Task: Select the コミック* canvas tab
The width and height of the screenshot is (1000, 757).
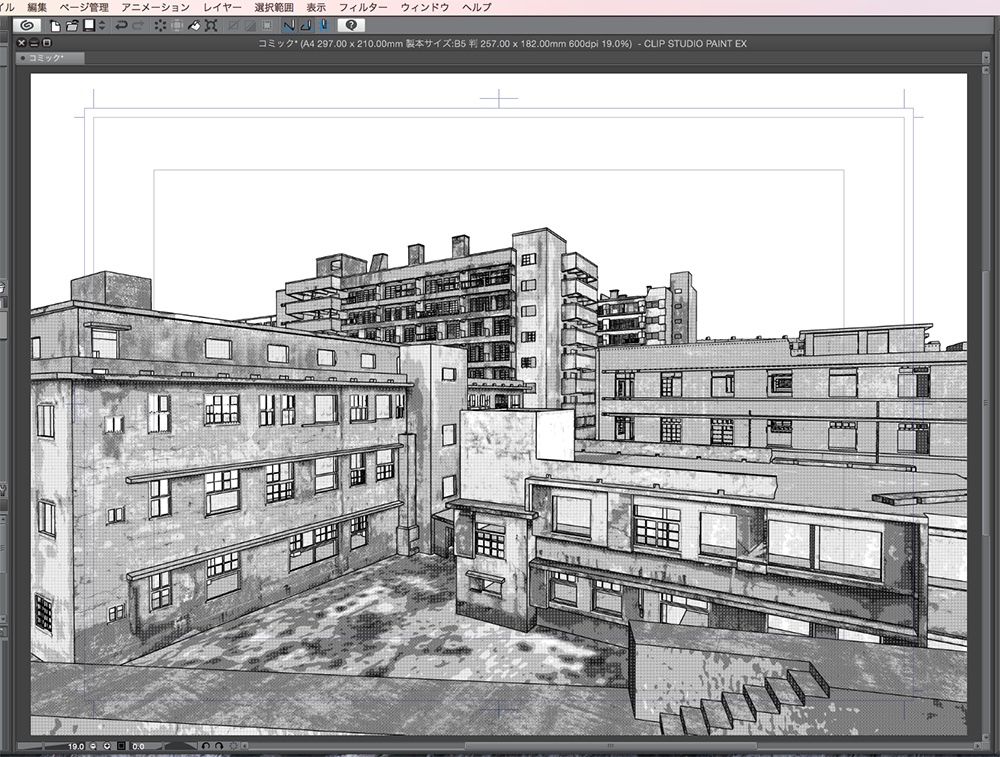Action: point(50,58)
